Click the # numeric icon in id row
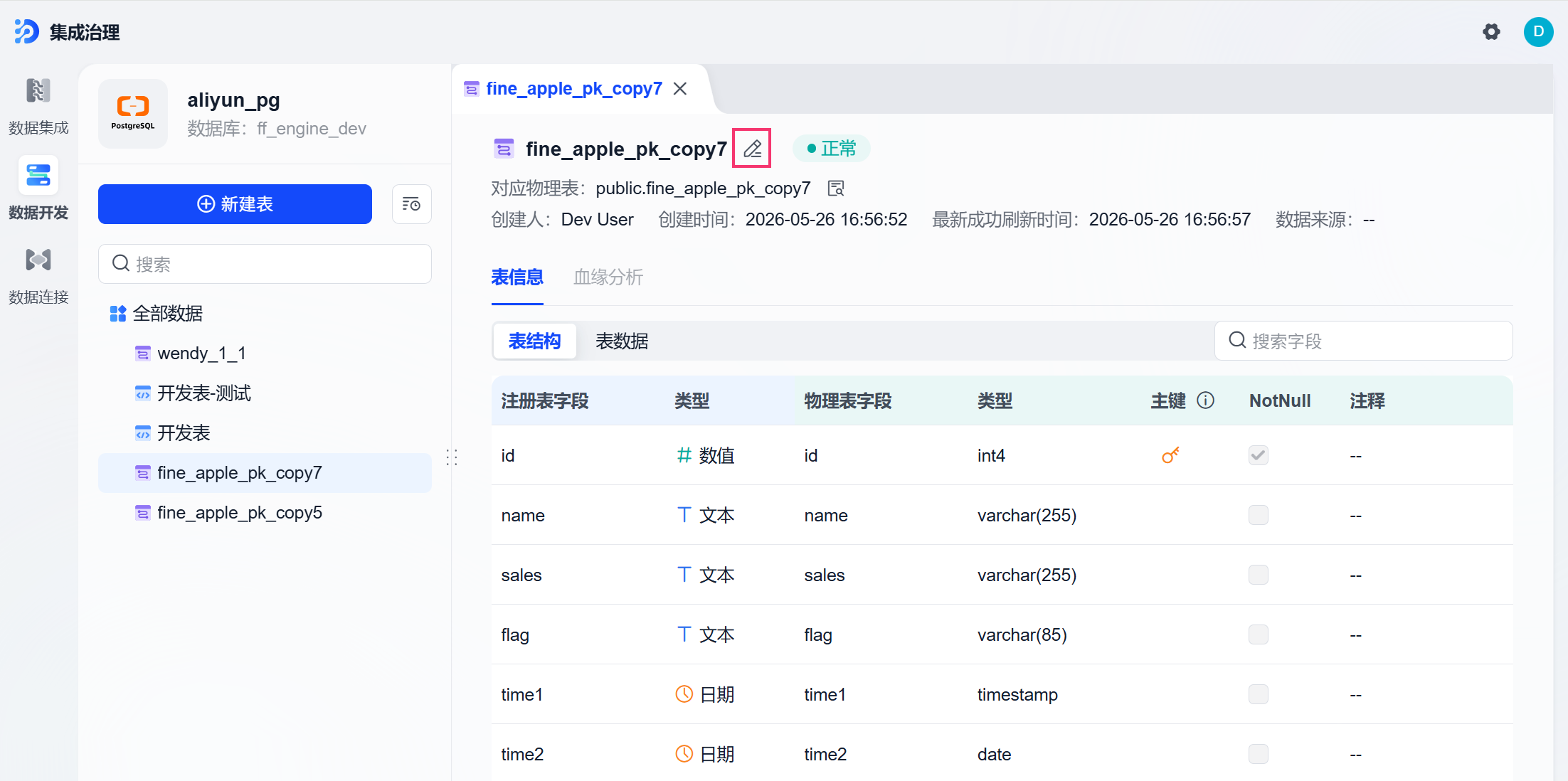This screenshot has width=1568, height=781. coord(684,455)
